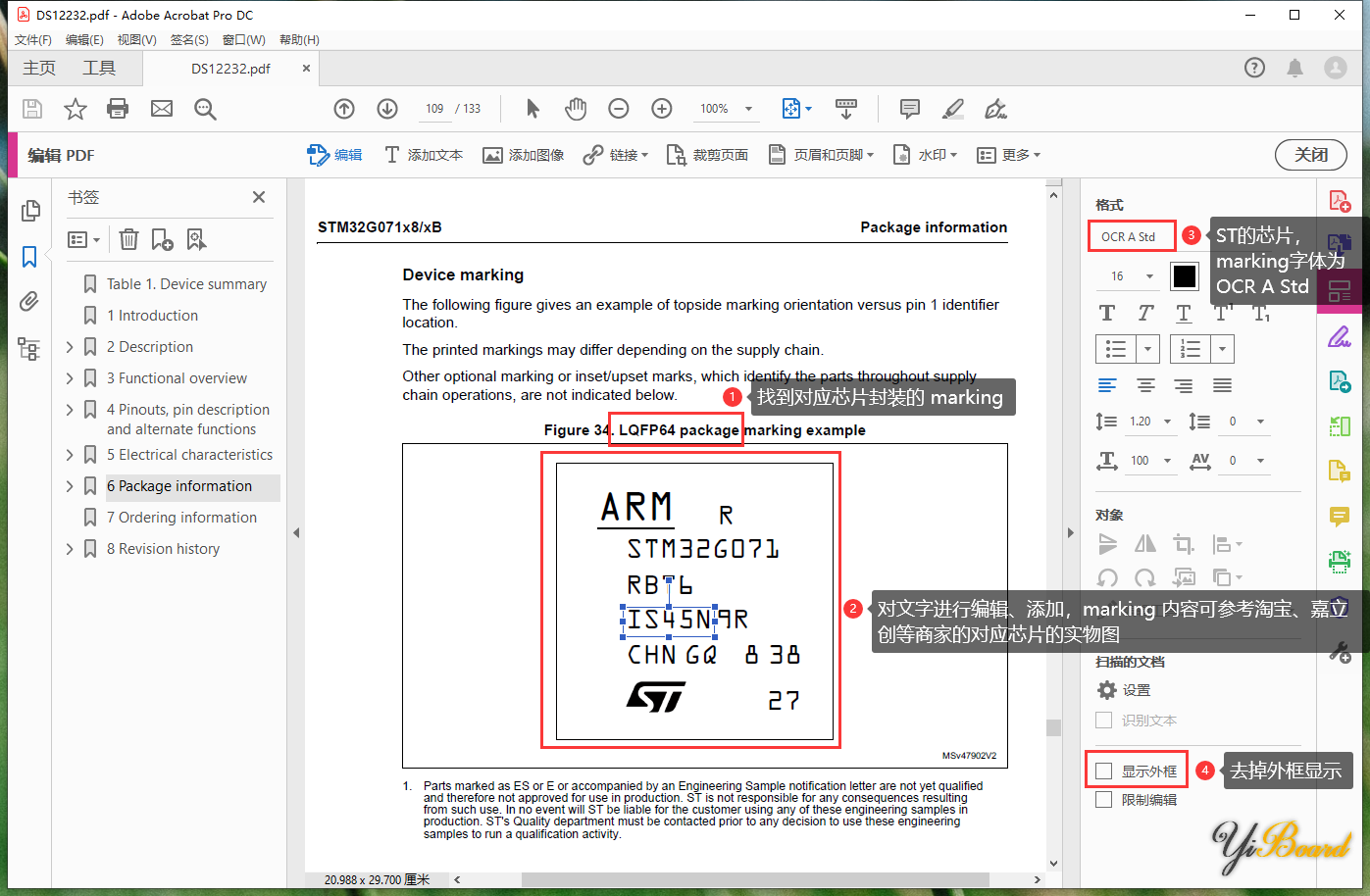Image resolution: width=1370 pixels, height=896 pixels.
Task: Click the 添加文本 button
Action: (x=424, y=155)
